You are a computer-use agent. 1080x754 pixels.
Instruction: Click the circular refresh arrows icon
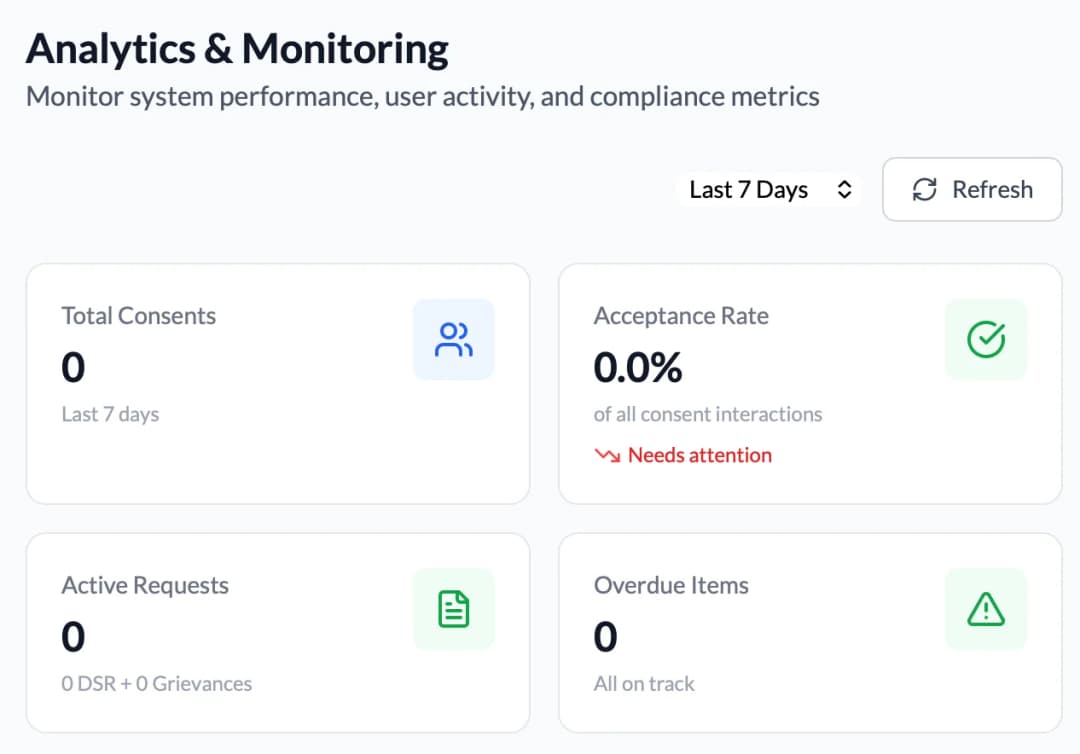(924, 189)
